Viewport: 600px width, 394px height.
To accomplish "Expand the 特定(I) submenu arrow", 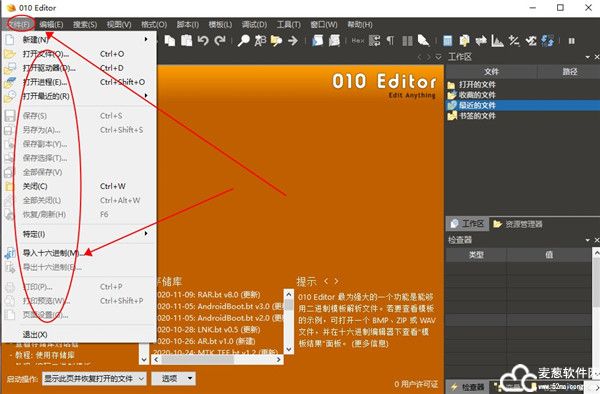I will 146,234.
